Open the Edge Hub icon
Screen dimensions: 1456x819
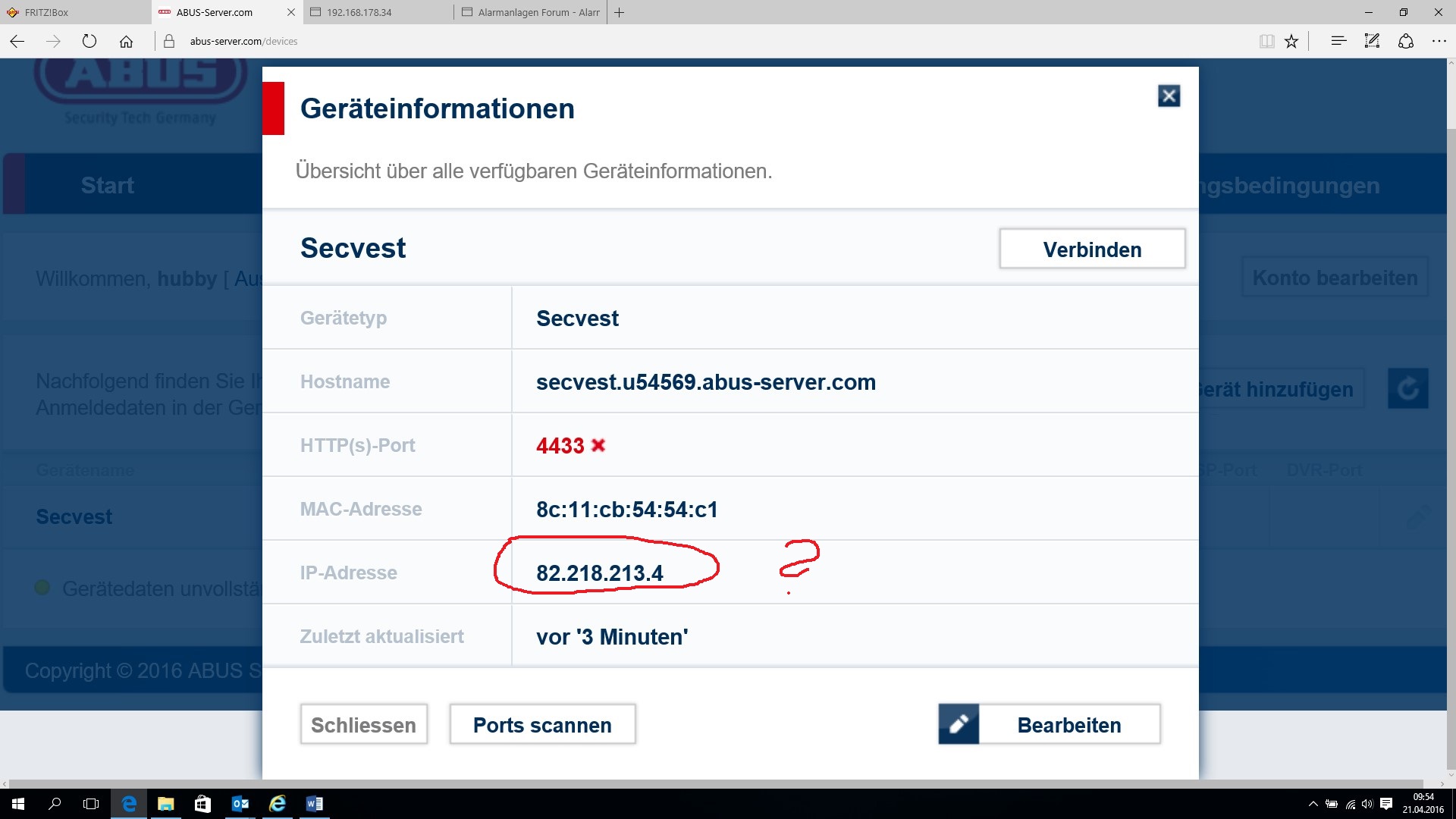pos(1338,41)
